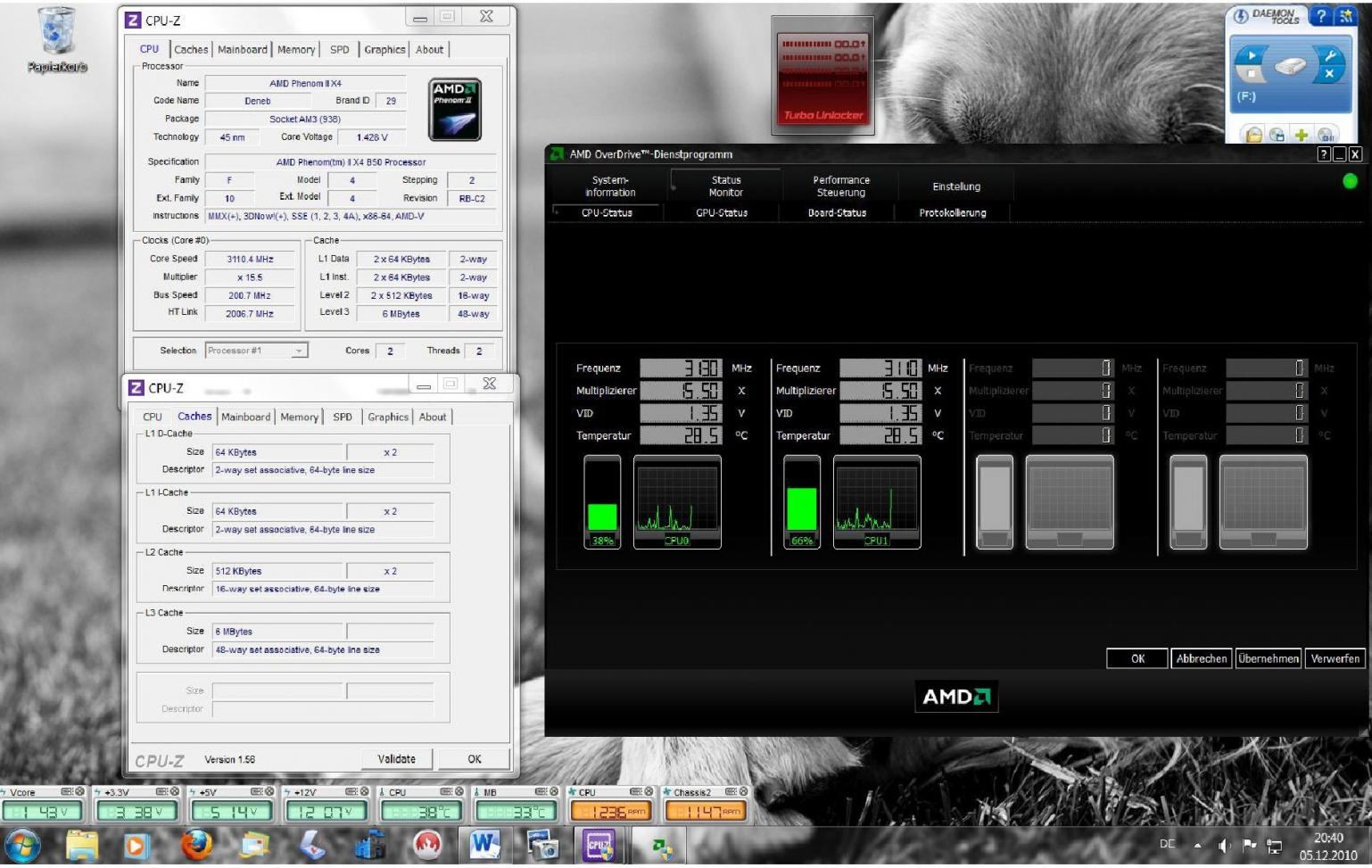Click the AMD logo at the bottom of OverDrive
1372x868 pixels.
point(956,697)
